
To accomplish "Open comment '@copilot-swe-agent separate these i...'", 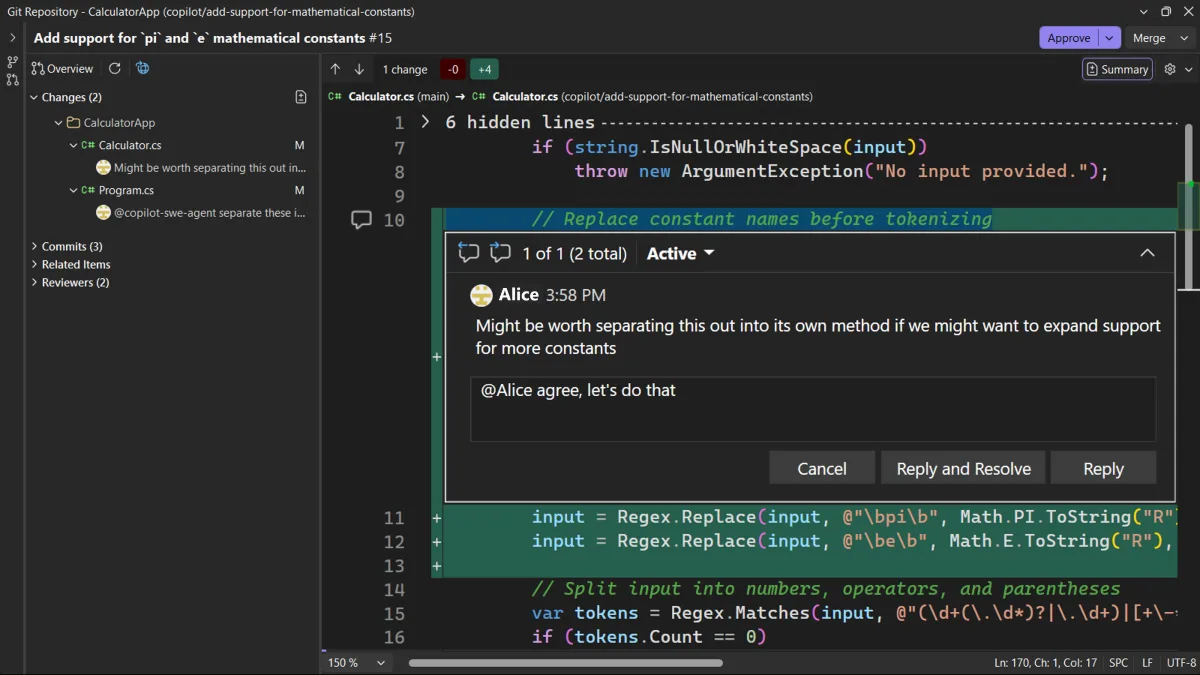I will [x=201, y=212].
